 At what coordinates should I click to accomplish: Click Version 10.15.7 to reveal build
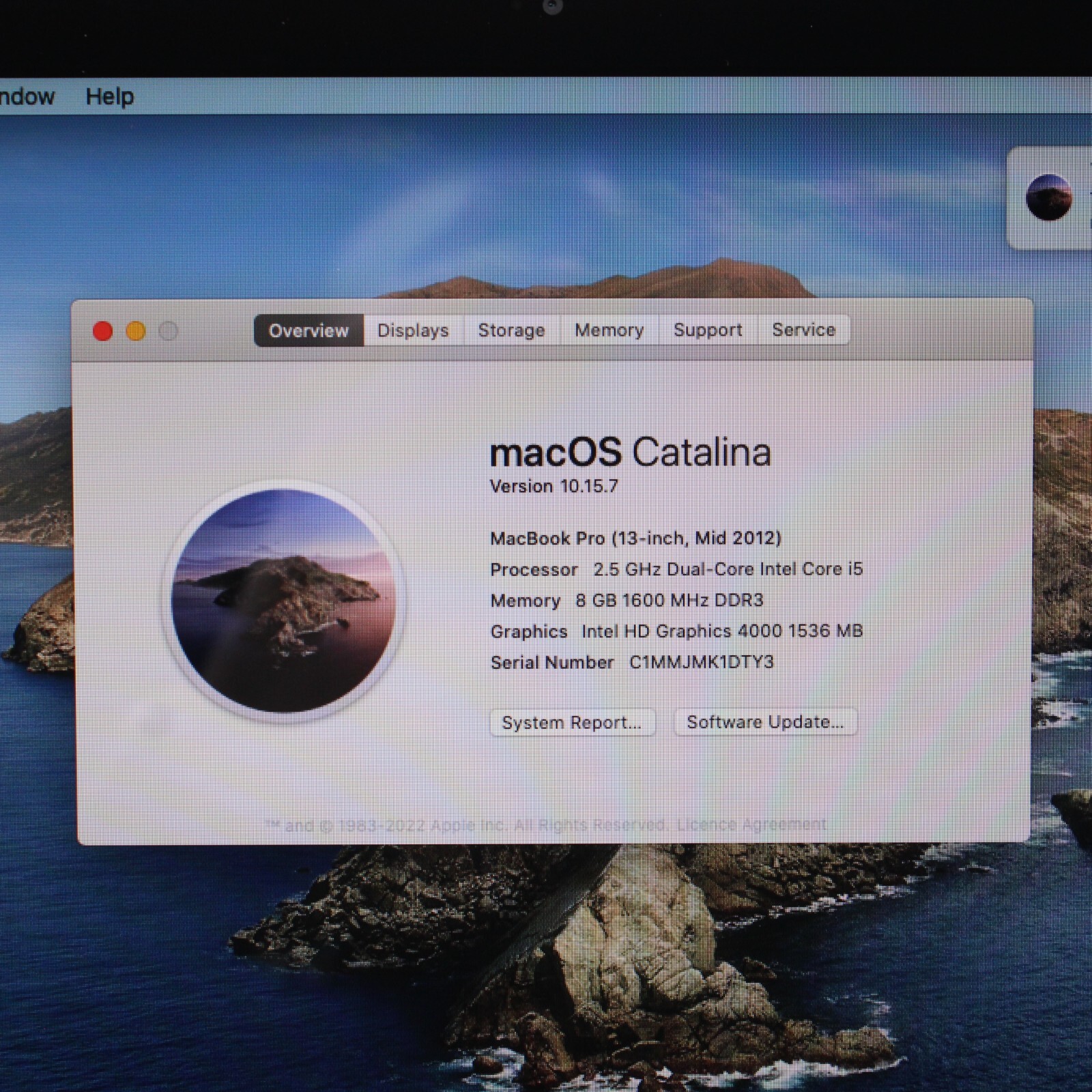point(554,487)
